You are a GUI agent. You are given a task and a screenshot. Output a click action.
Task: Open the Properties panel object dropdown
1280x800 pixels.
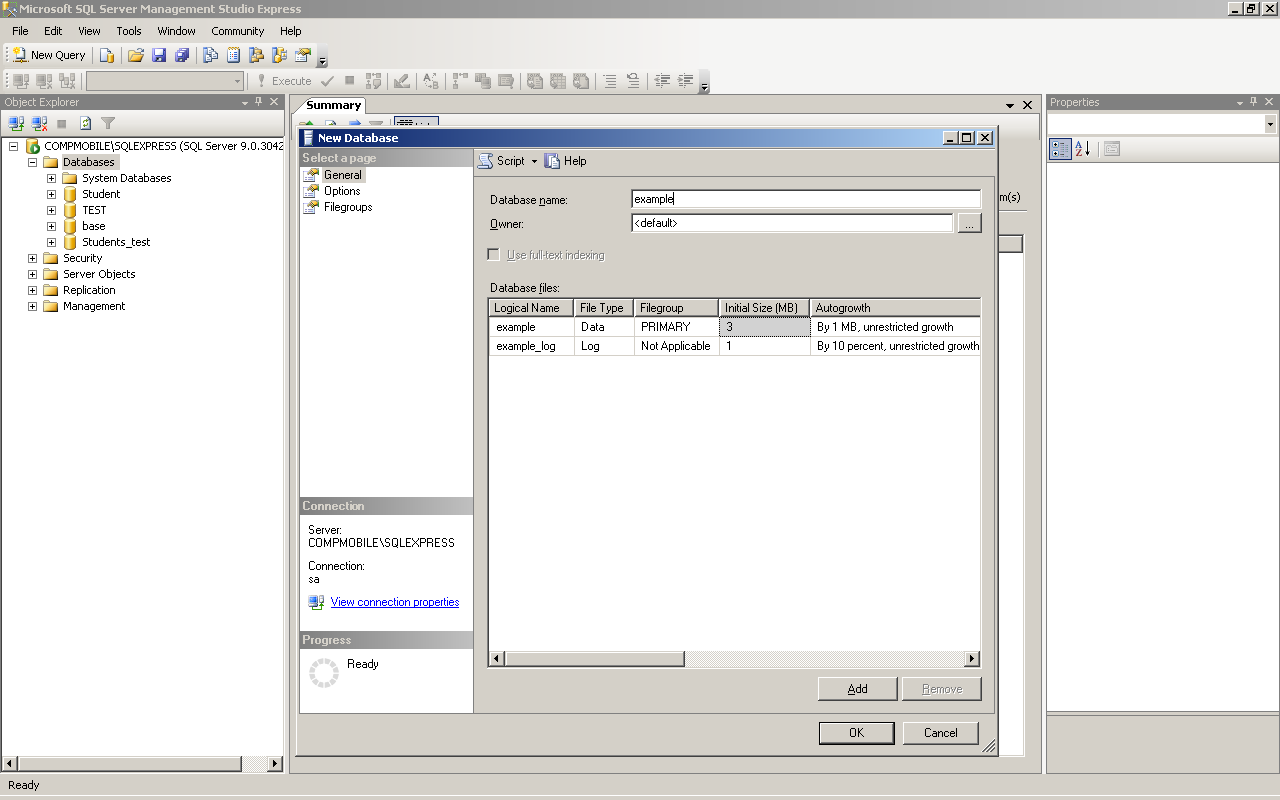[1270, 124]
